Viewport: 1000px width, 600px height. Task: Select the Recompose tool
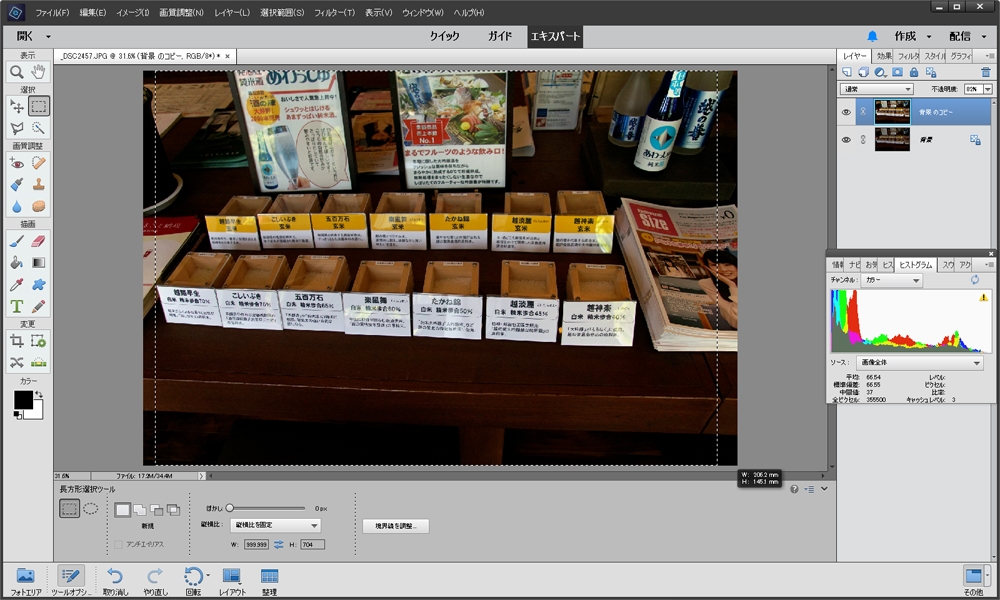[x=38, y=341]
